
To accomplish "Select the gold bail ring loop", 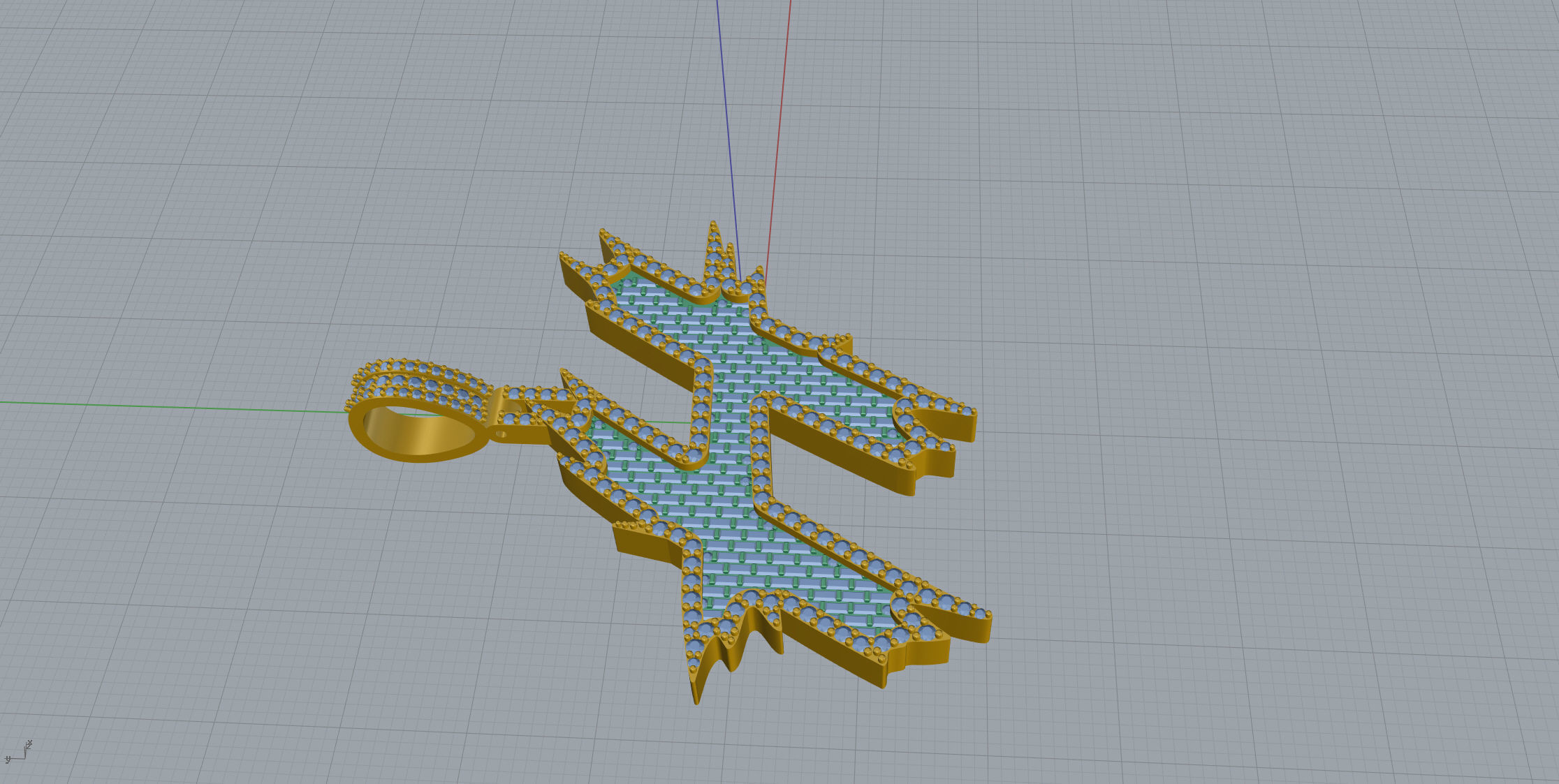I will click(x=419, y=412).
